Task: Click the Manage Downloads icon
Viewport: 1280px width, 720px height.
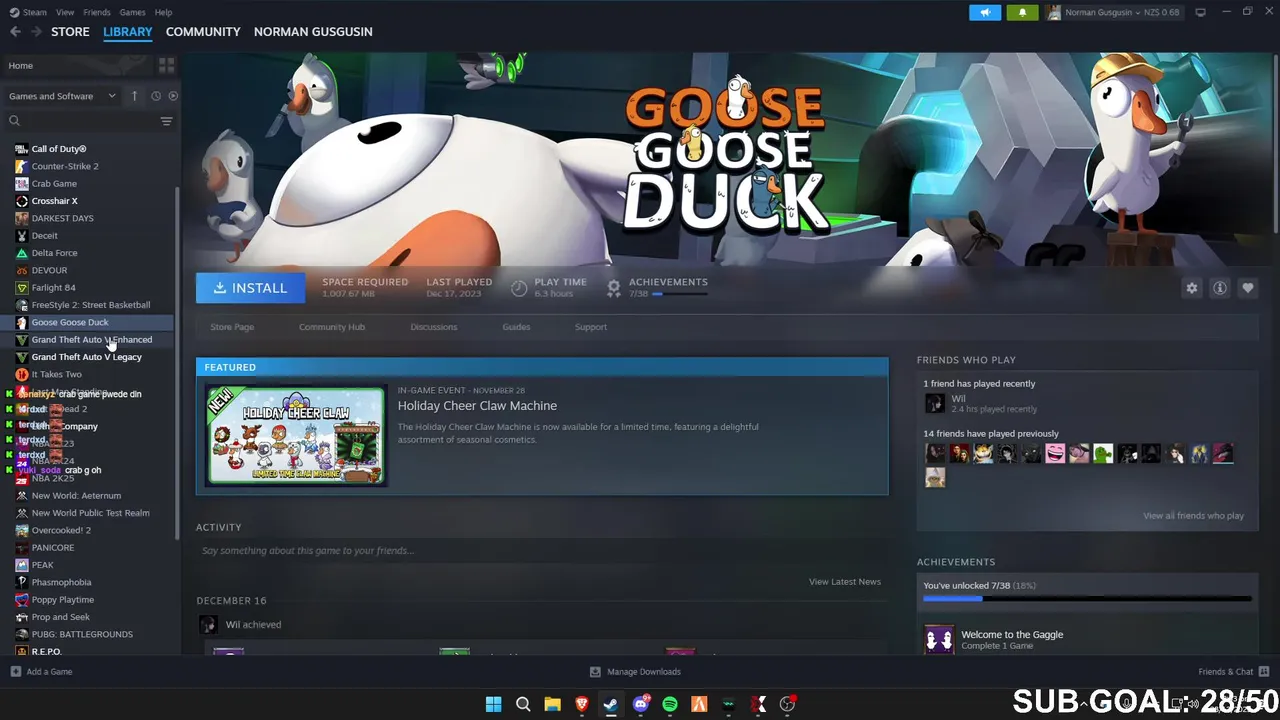Action: pos(595,672)
